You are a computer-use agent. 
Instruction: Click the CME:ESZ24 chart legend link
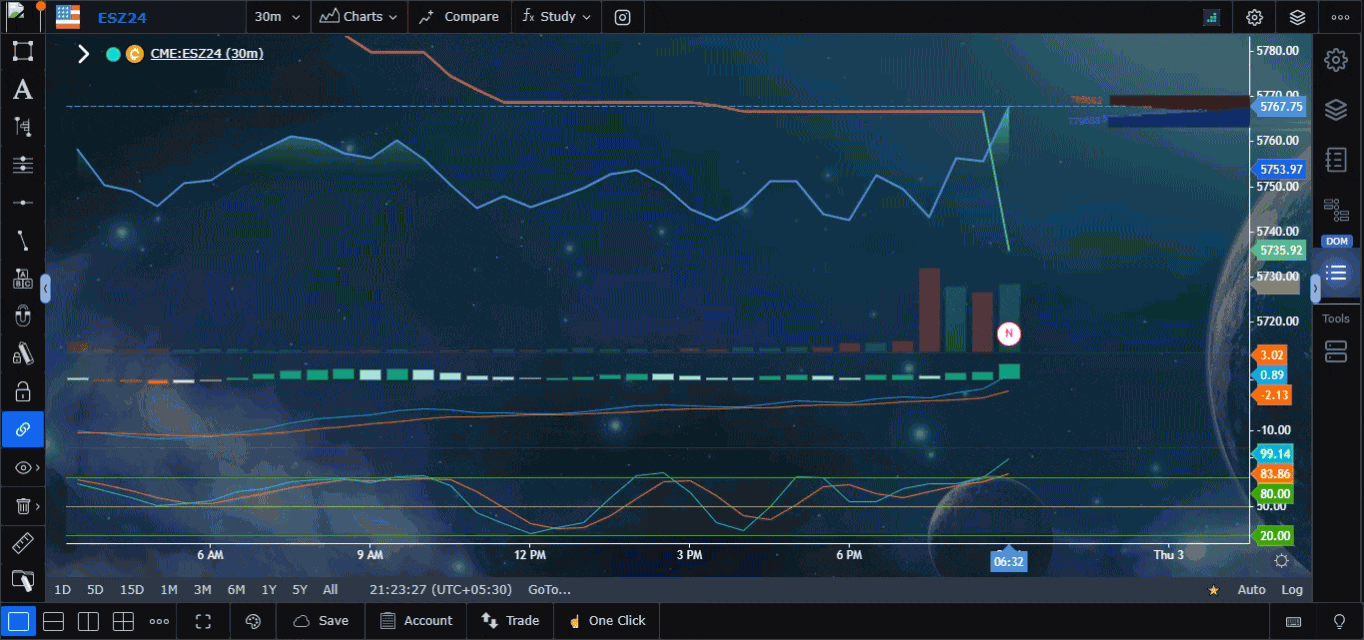(207, 54)
